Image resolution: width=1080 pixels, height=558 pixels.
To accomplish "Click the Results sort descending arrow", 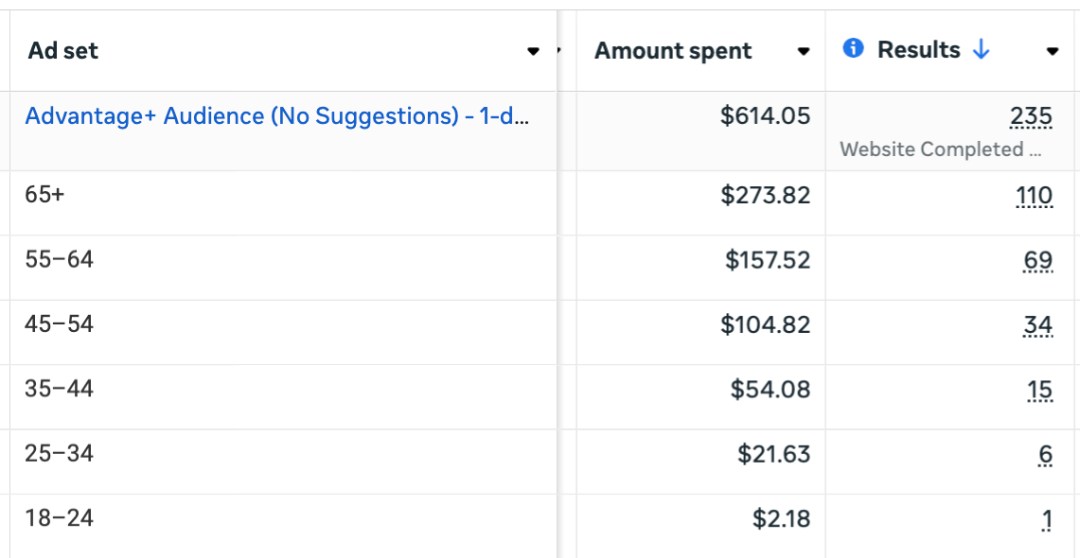I will [x=981, y=50].
